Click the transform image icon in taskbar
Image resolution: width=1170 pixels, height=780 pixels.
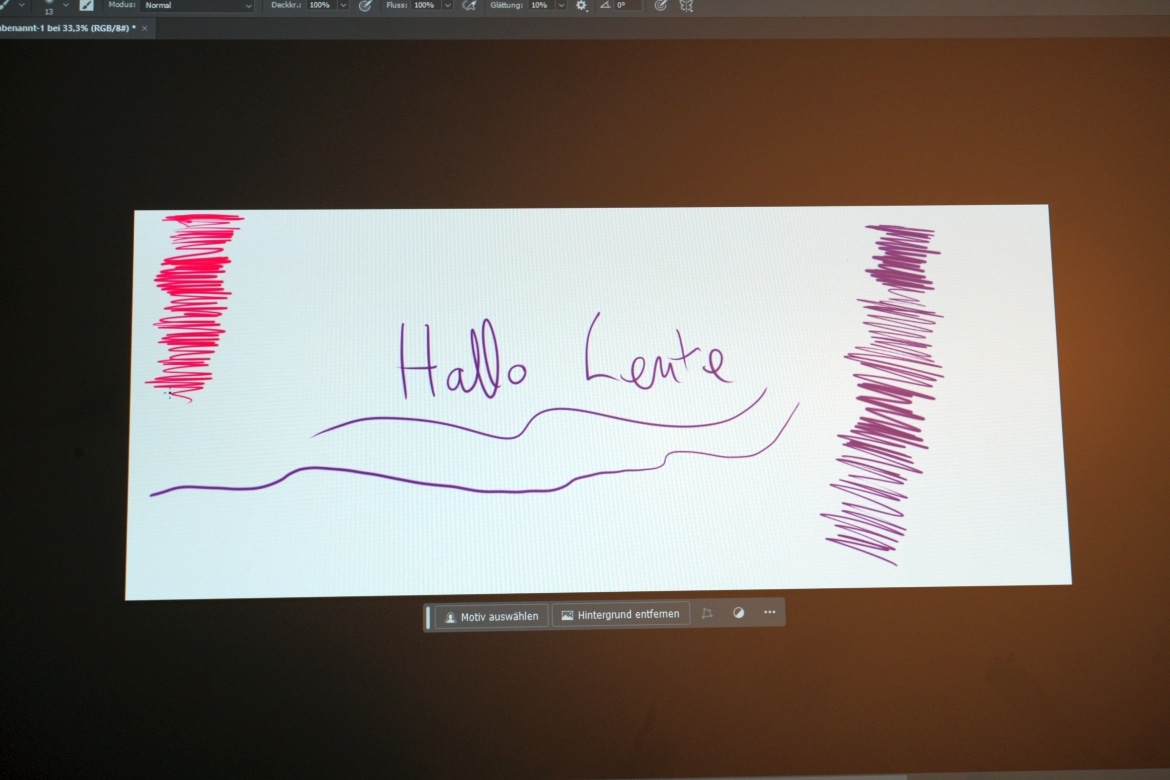point(707,613)
